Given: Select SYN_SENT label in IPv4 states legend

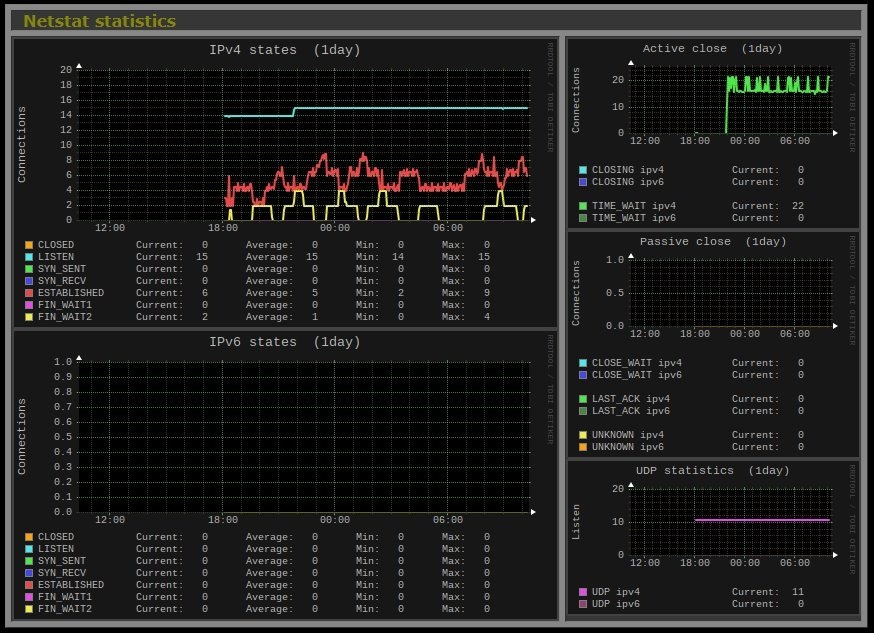Looking at the screenshot, I should (x=63, y=269).
